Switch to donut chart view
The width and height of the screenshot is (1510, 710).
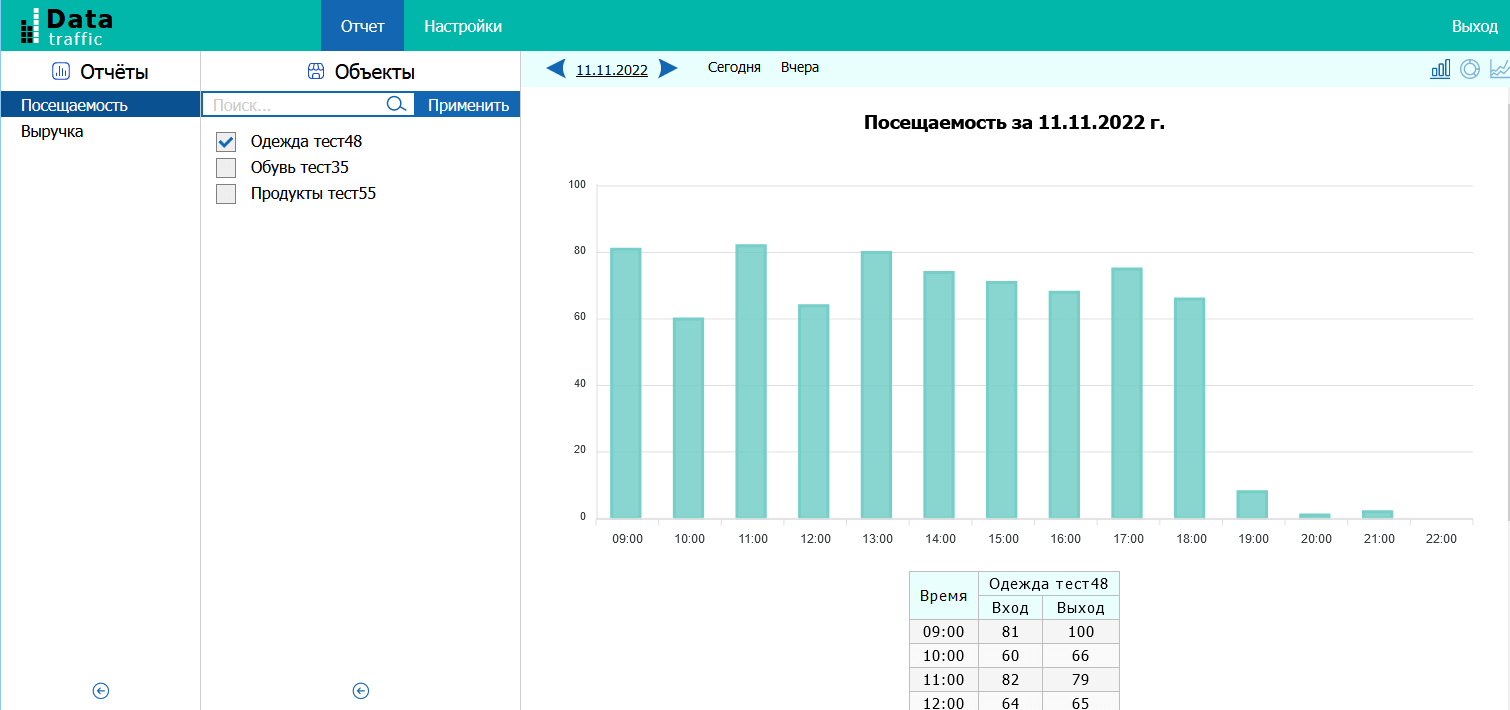(x=1469, y=69)
